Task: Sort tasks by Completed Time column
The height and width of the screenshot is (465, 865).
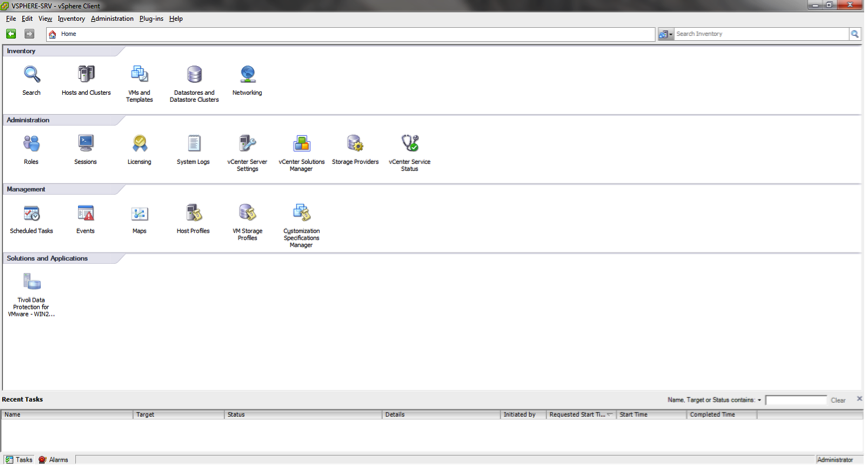Action: pyautogui.click(x=722, y=415)
